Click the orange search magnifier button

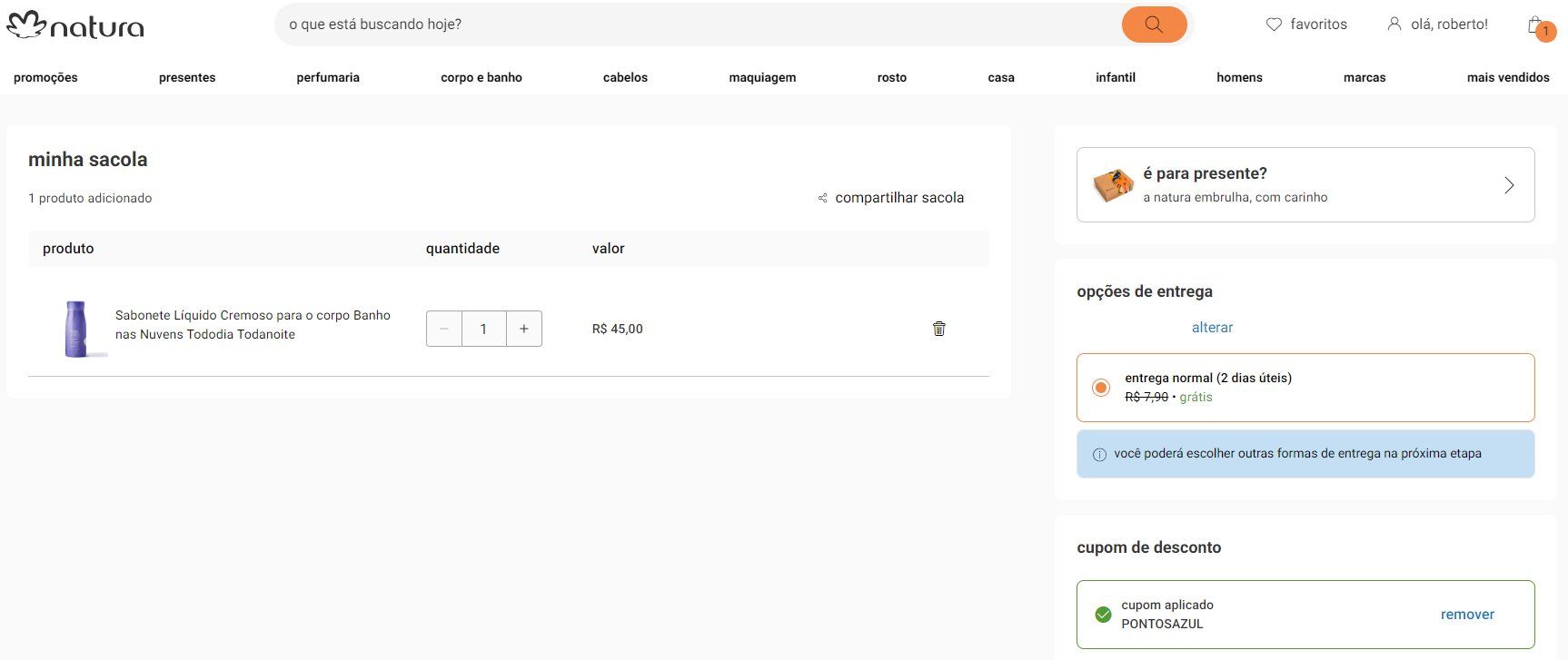pos(1154,25)
